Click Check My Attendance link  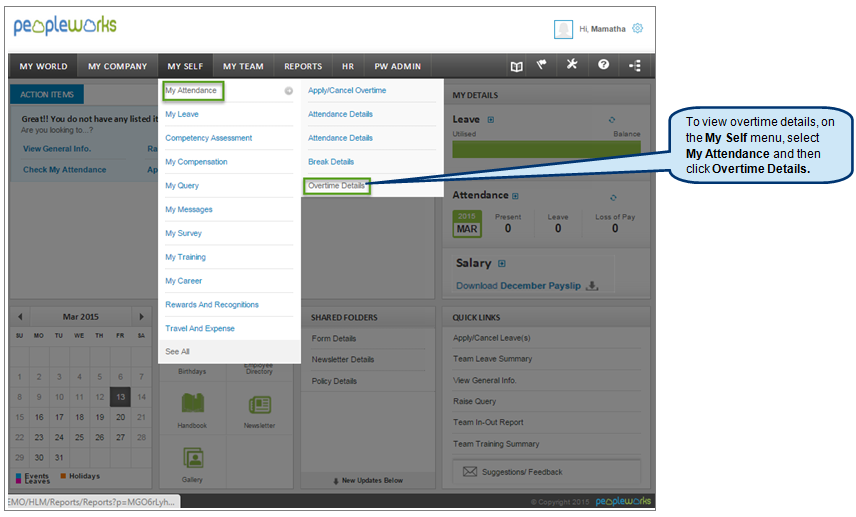(x=64, y=170)
